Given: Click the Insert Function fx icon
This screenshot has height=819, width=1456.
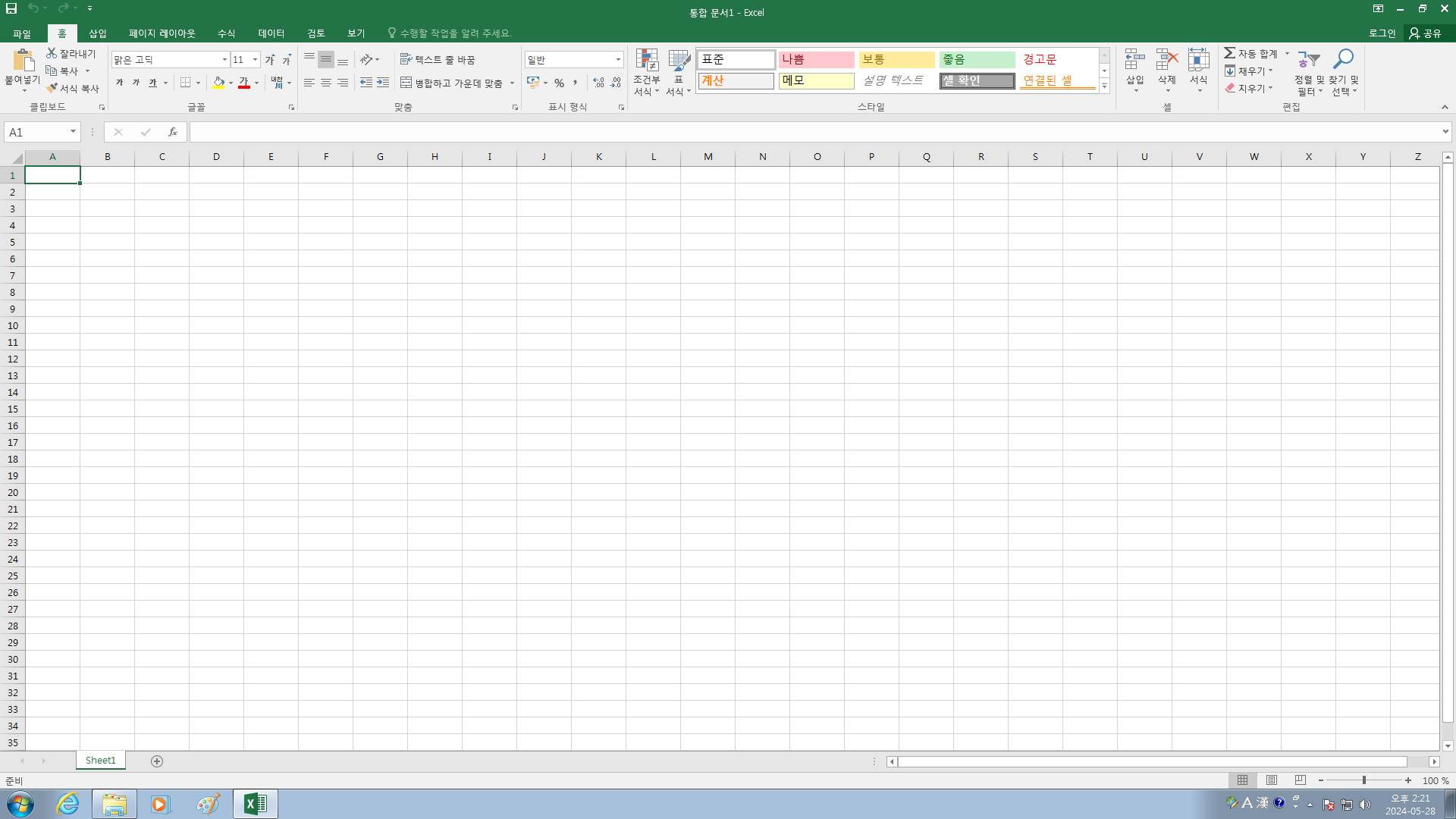Looking at the screenshot, I should point(173,132).
